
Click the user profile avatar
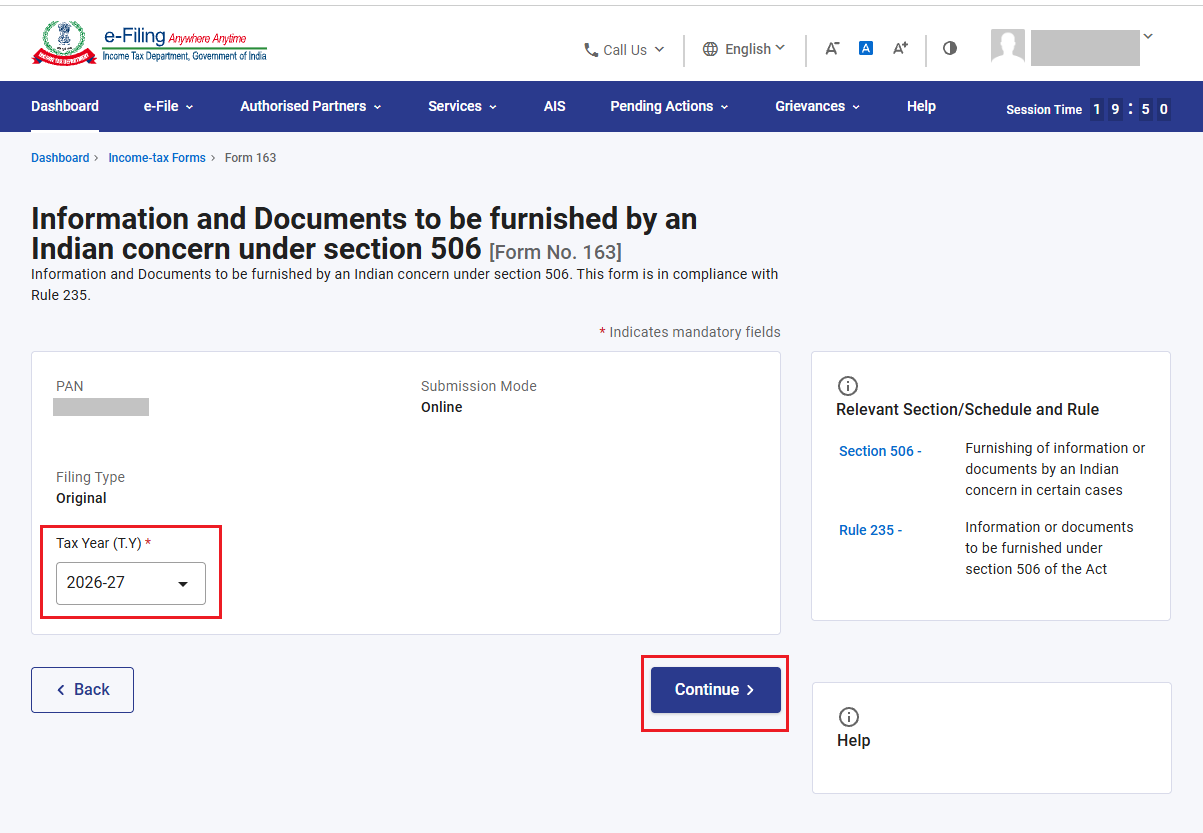pyautogui.click(x=1008, y=46)
